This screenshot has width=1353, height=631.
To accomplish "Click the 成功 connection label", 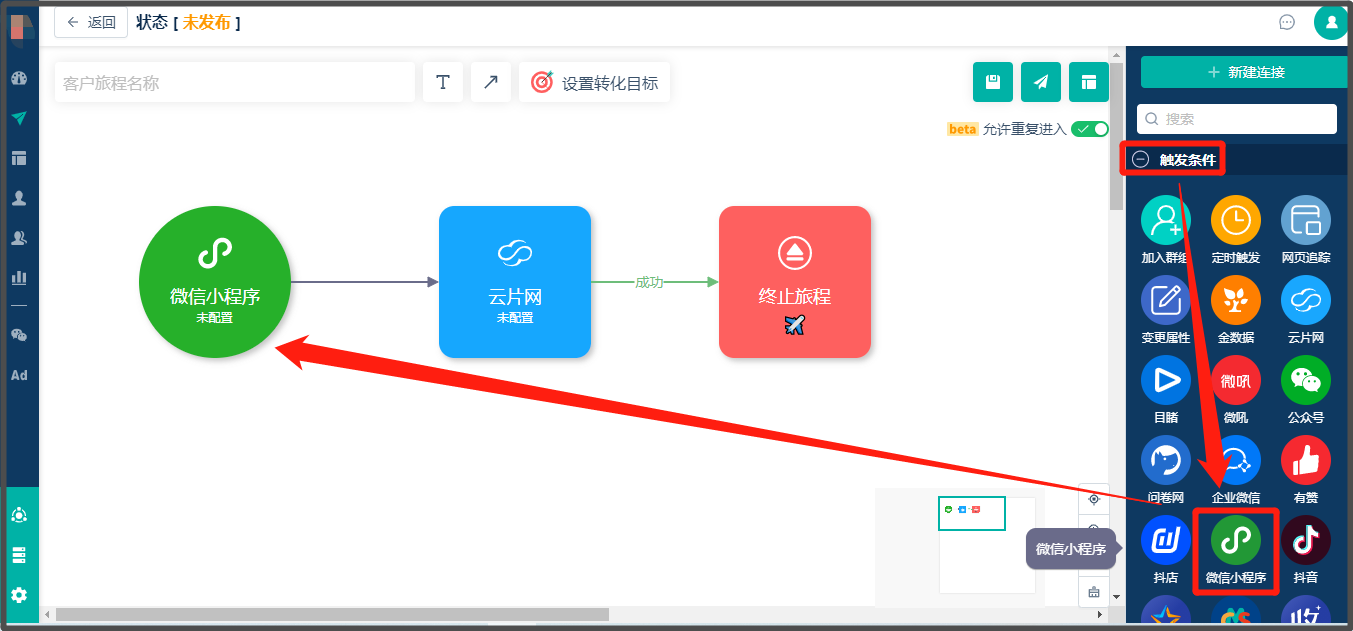I will tap(649, 282).
